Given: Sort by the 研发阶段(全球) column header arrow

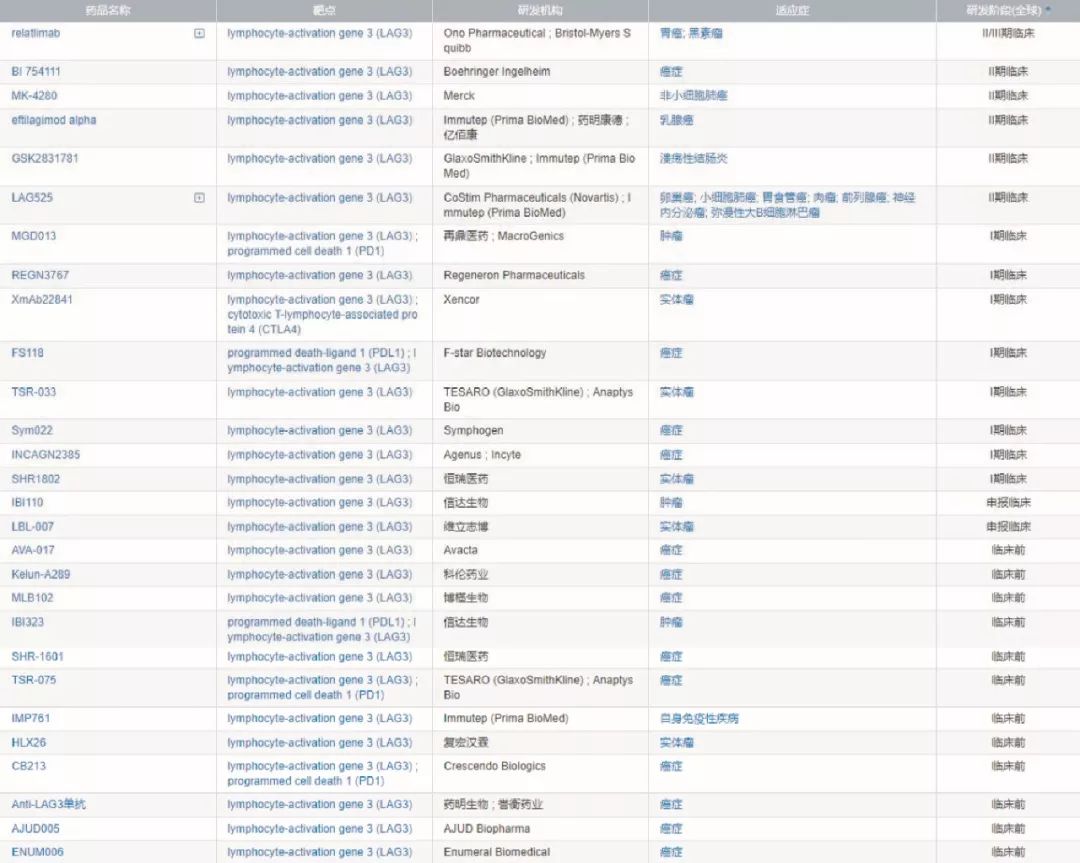Looking at the screenshot, I should click(1048, 10).
